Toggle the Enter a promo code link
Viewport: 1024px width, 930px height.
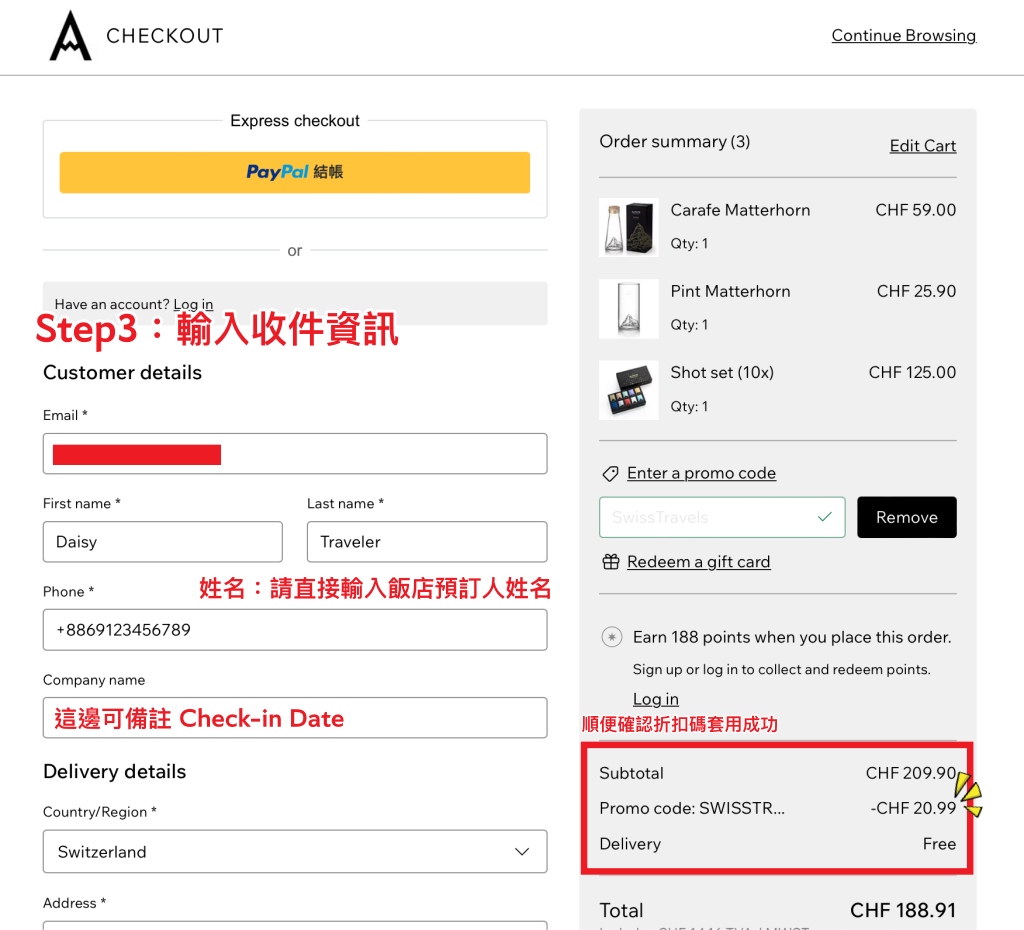pos(701,473)
